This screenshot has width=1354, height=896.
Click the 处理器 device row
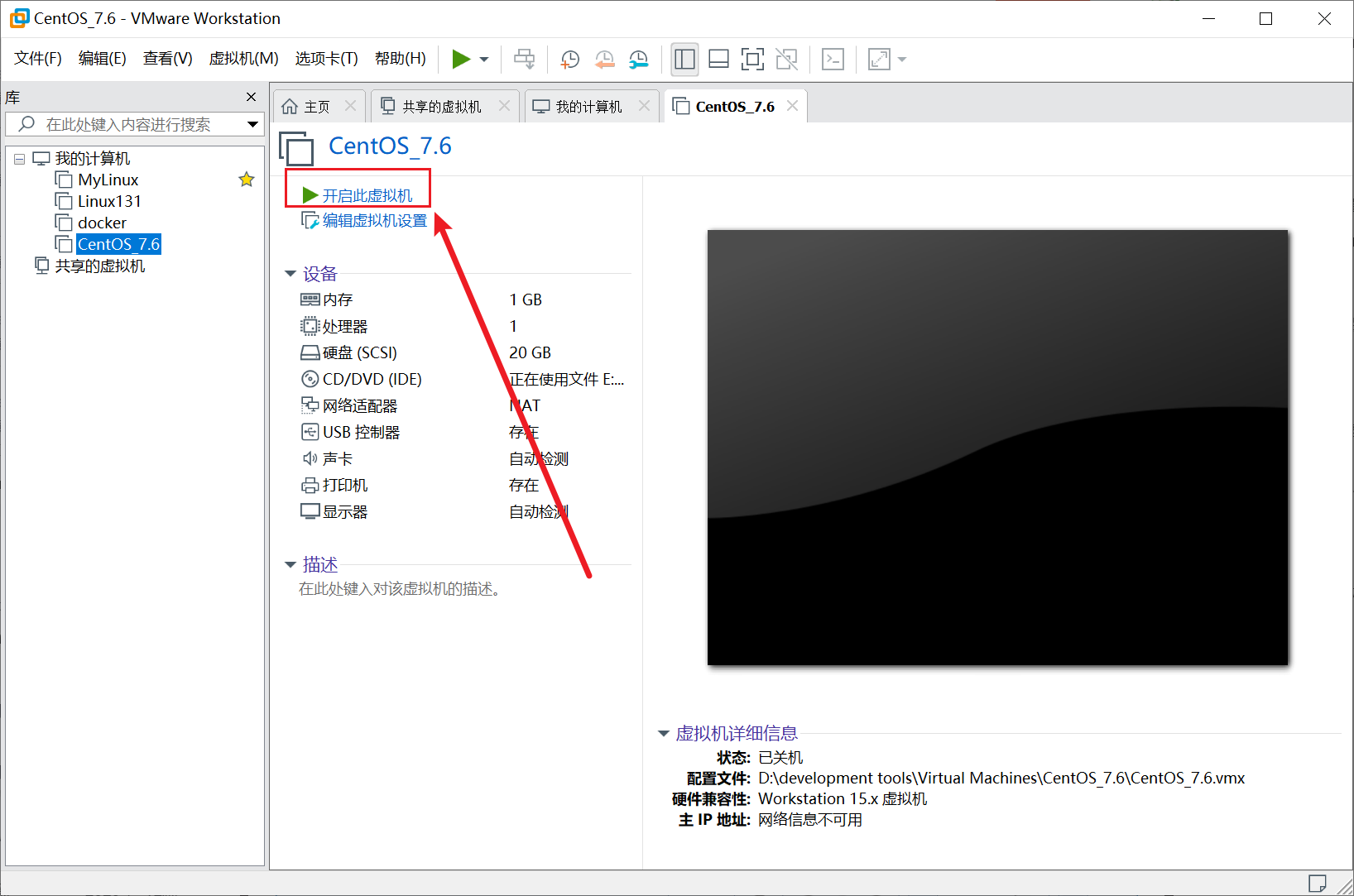pos(463,326)
